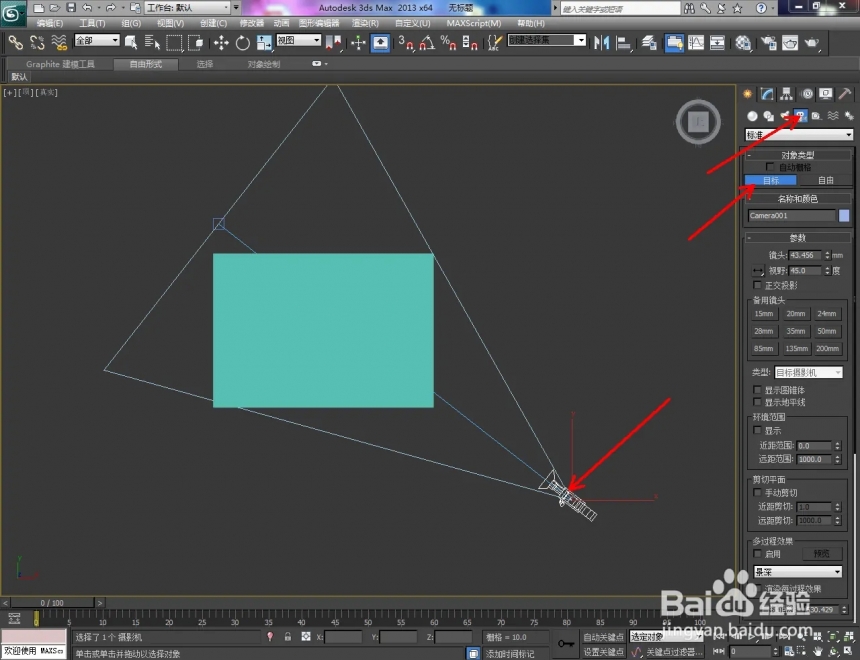Click the 自由 camera button
860x660 pixels.
click(x=825, y=180)
